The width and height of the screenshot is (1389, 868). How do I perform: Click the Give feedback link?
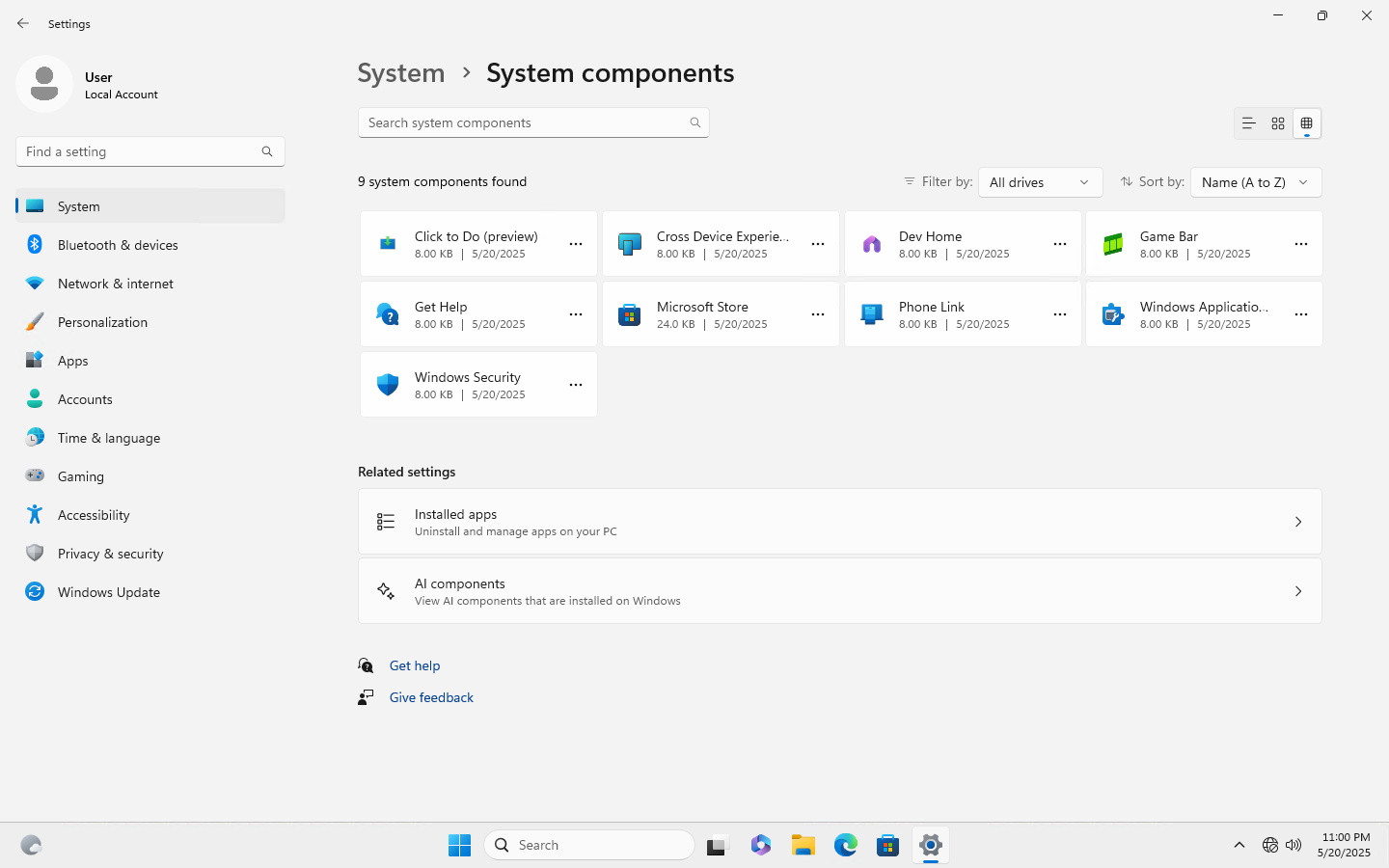[x=431, y=697]
